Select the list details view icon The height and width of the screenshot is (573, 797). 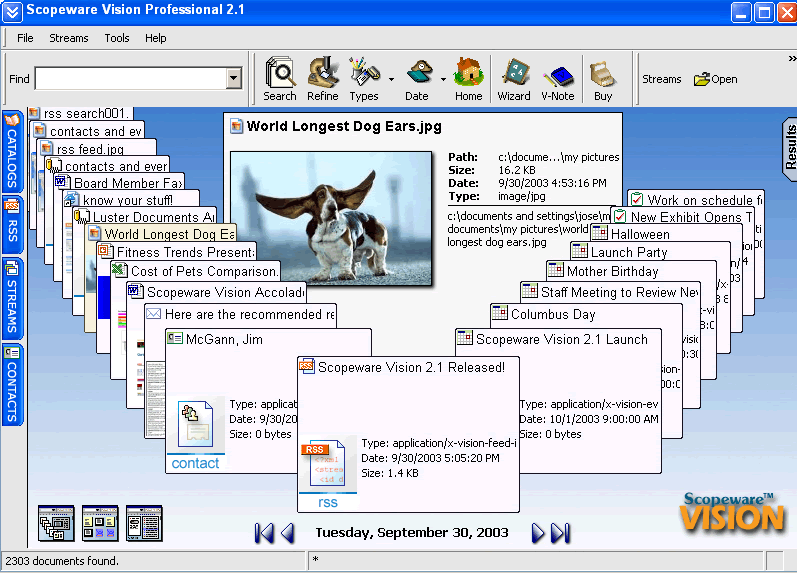144,523
